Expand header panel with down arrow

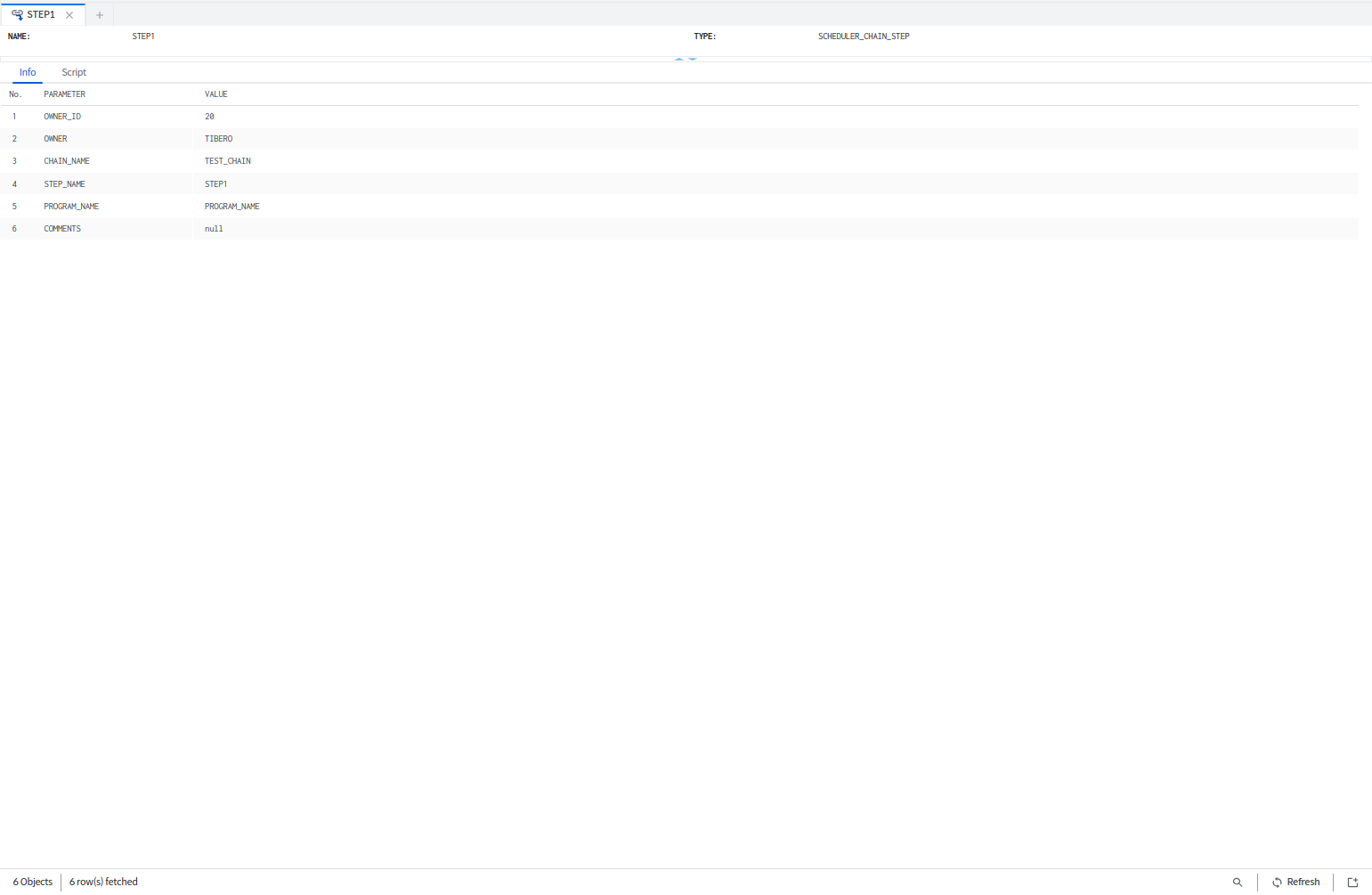coord(693,59)
